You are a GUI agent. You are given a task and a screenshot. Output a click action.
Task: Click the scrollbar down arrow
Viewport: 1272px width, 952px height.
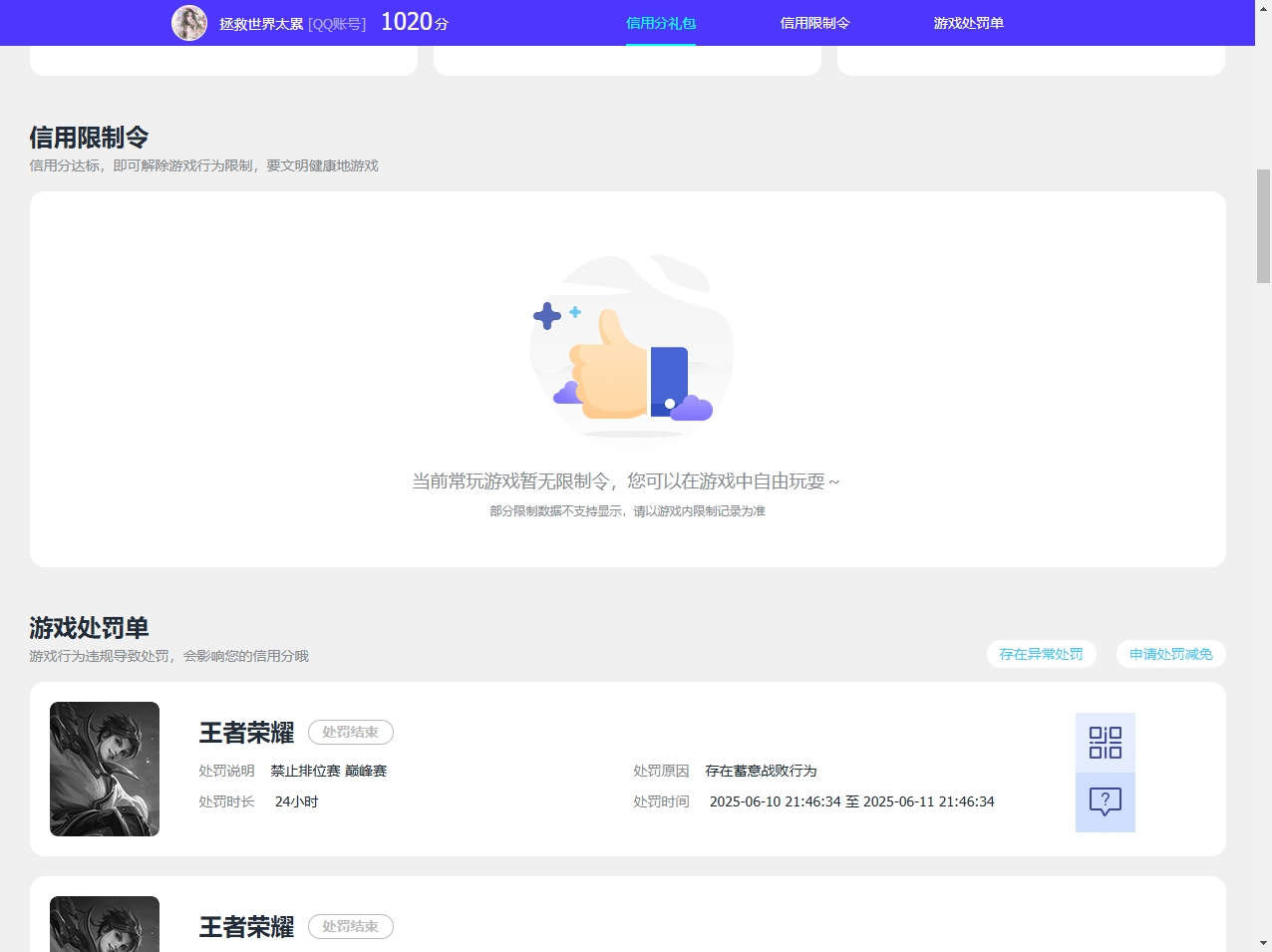point(1263,942)
